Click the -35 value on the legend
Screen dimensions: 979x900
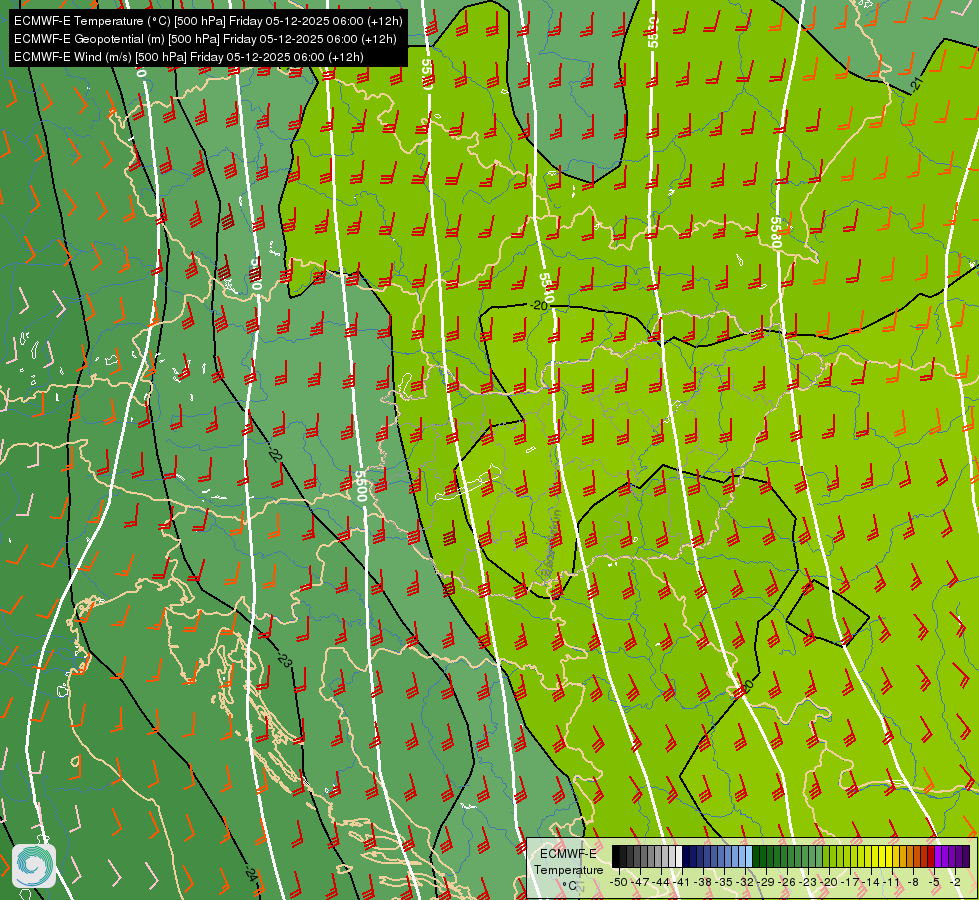724,882
